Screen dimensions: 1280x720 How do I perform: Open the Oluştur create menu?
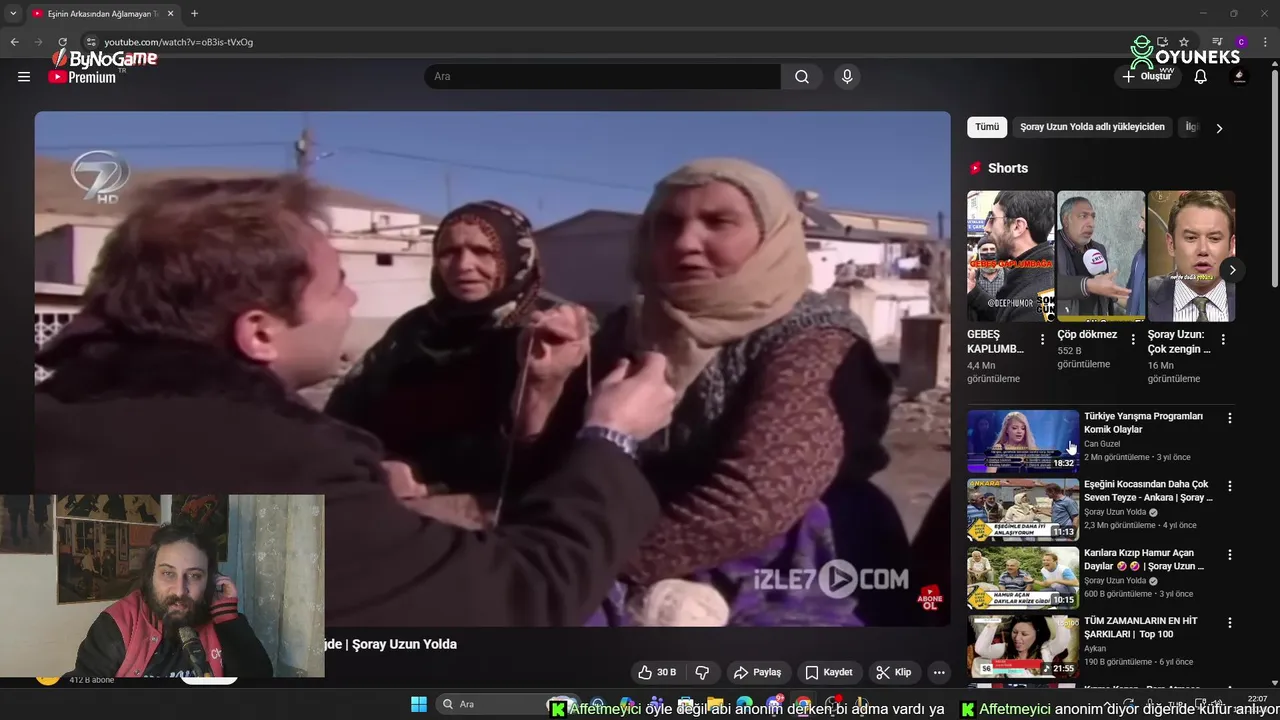pos(1146,77)
